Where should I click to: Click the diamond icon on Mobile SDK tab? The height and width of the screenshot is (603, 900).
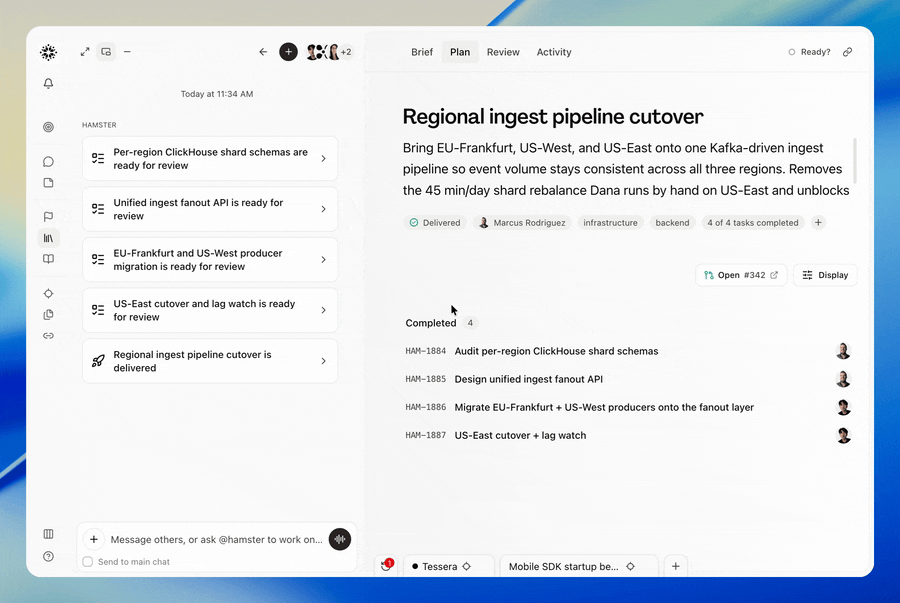pyautogui.click(x=630, y=566)
